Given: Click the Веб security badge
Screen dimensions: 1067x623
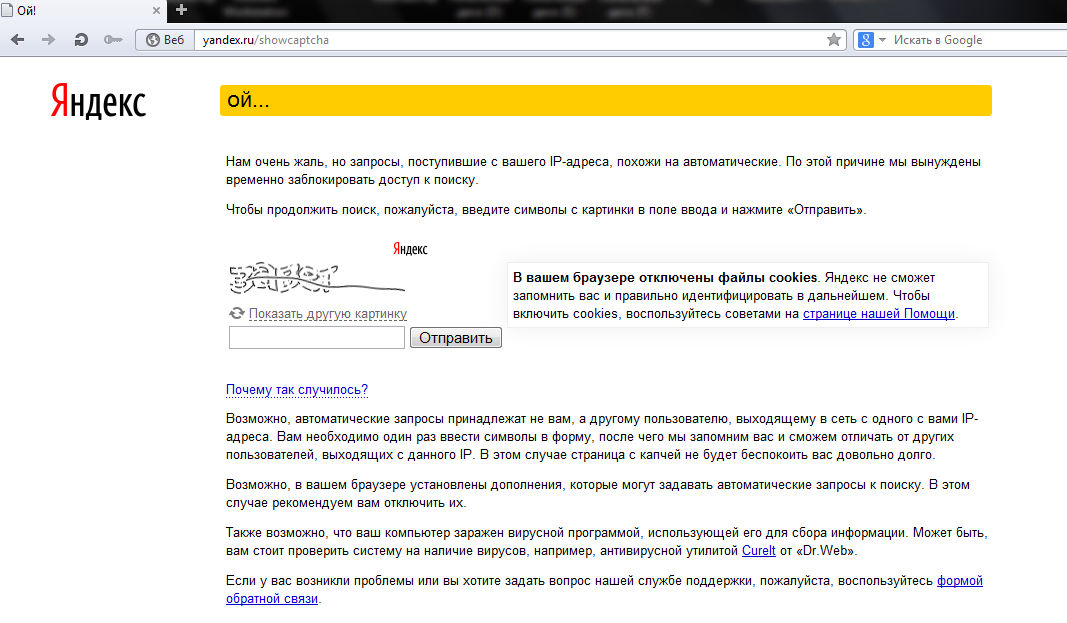Looking at the screenshot, I should [165, 40].
